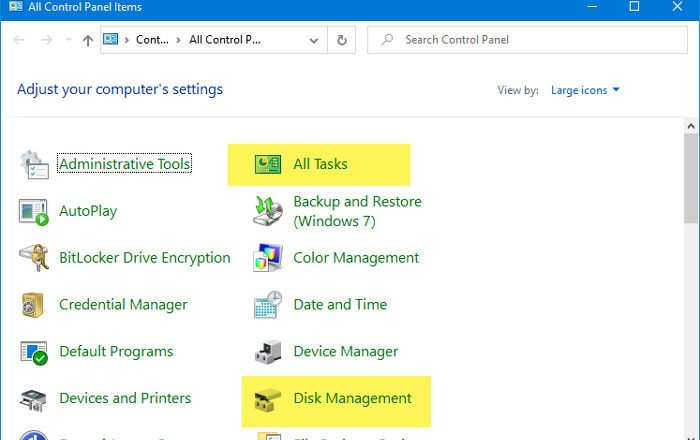
Task: Open the All Tasks link
Action: pos(320,164)
